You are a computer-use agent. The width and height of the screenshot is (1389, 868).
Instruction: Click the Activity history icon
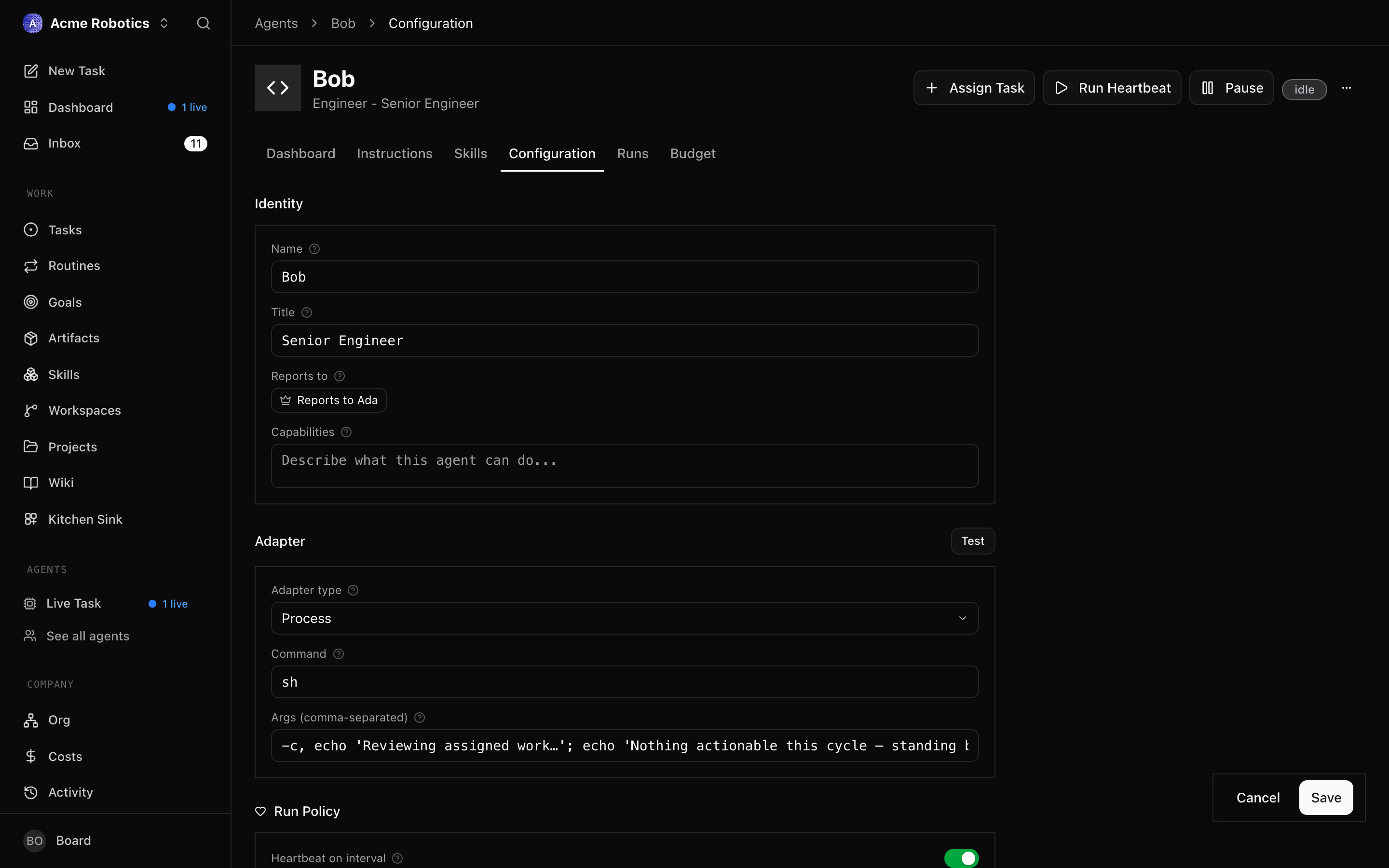pos(31,792)
